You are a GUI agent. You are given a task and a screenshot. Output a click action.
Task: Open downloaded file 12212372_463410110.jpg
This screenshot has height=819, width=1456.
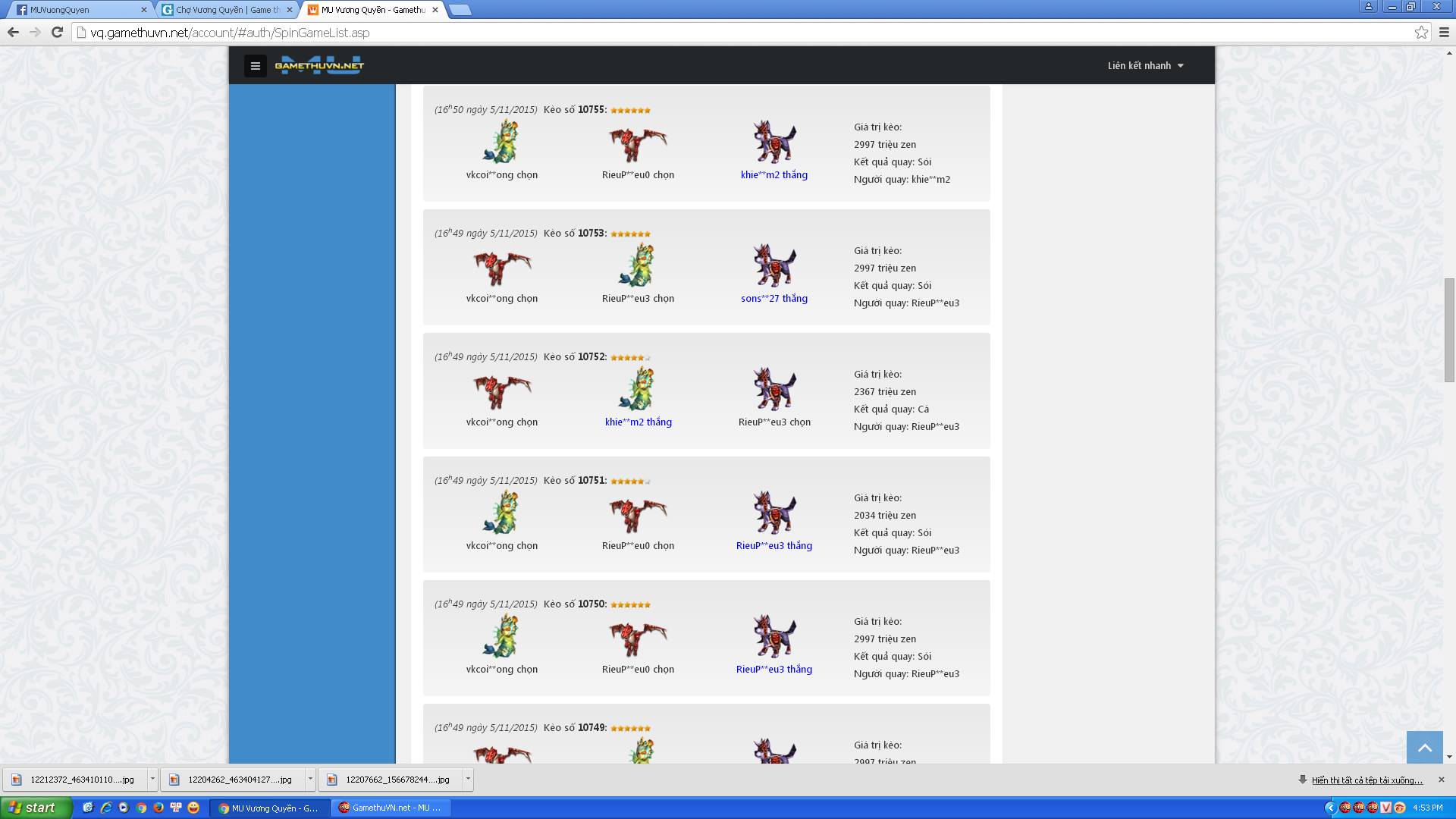point(74,779)
